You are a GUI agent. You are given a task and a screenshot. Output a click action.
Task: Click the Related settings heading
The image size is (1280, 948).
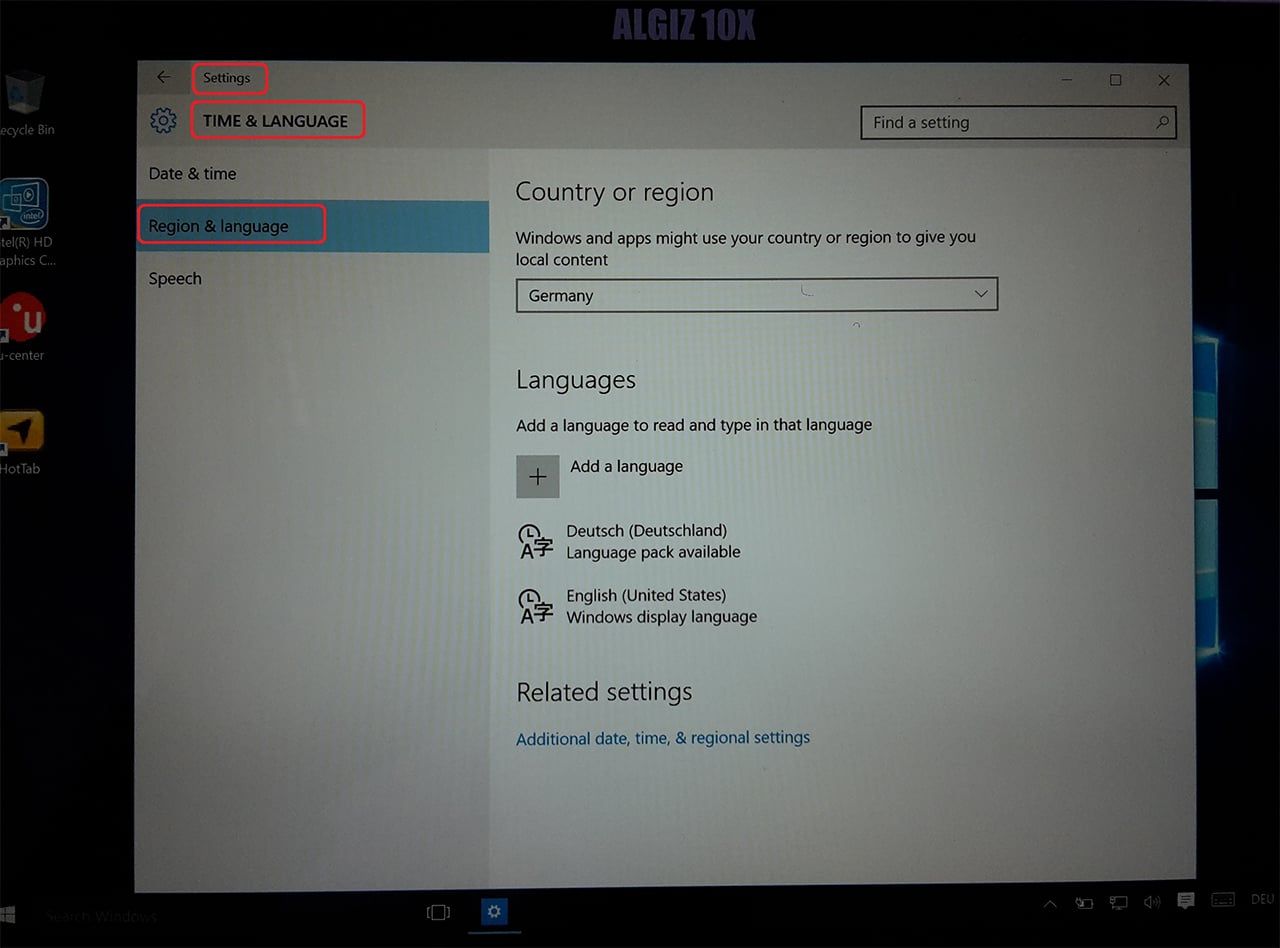(x=604, y=692)
